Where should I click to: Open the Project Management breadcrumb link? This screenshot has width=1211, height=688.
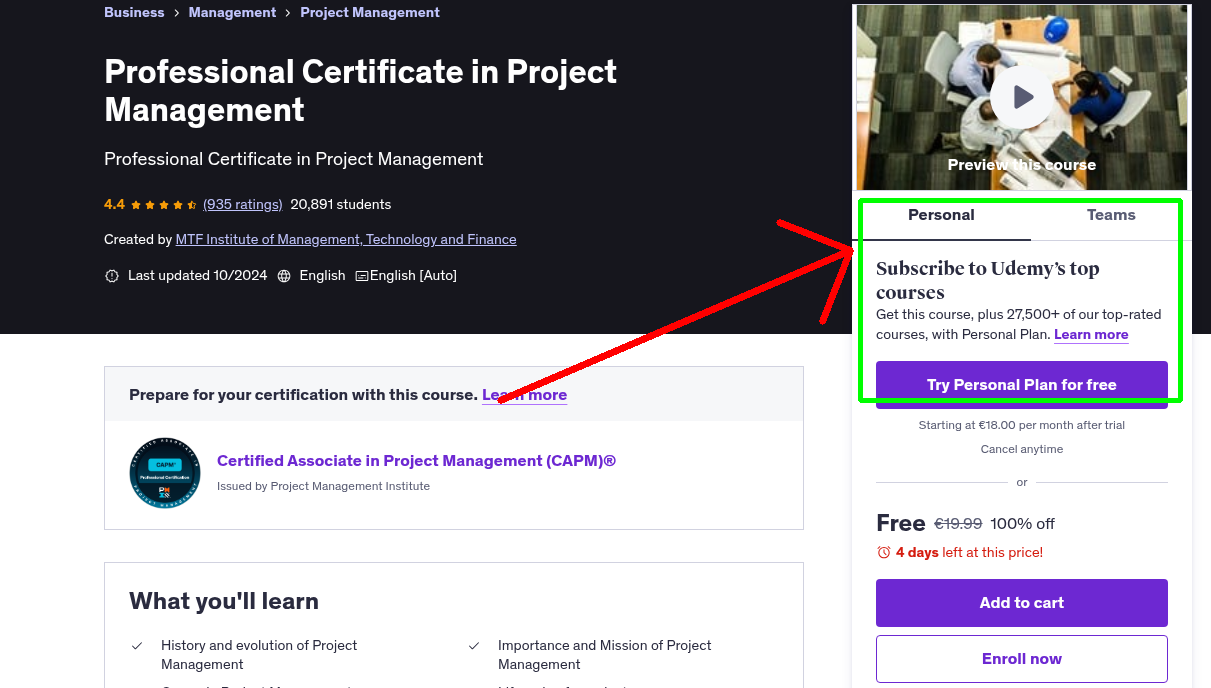pos(370,12)
